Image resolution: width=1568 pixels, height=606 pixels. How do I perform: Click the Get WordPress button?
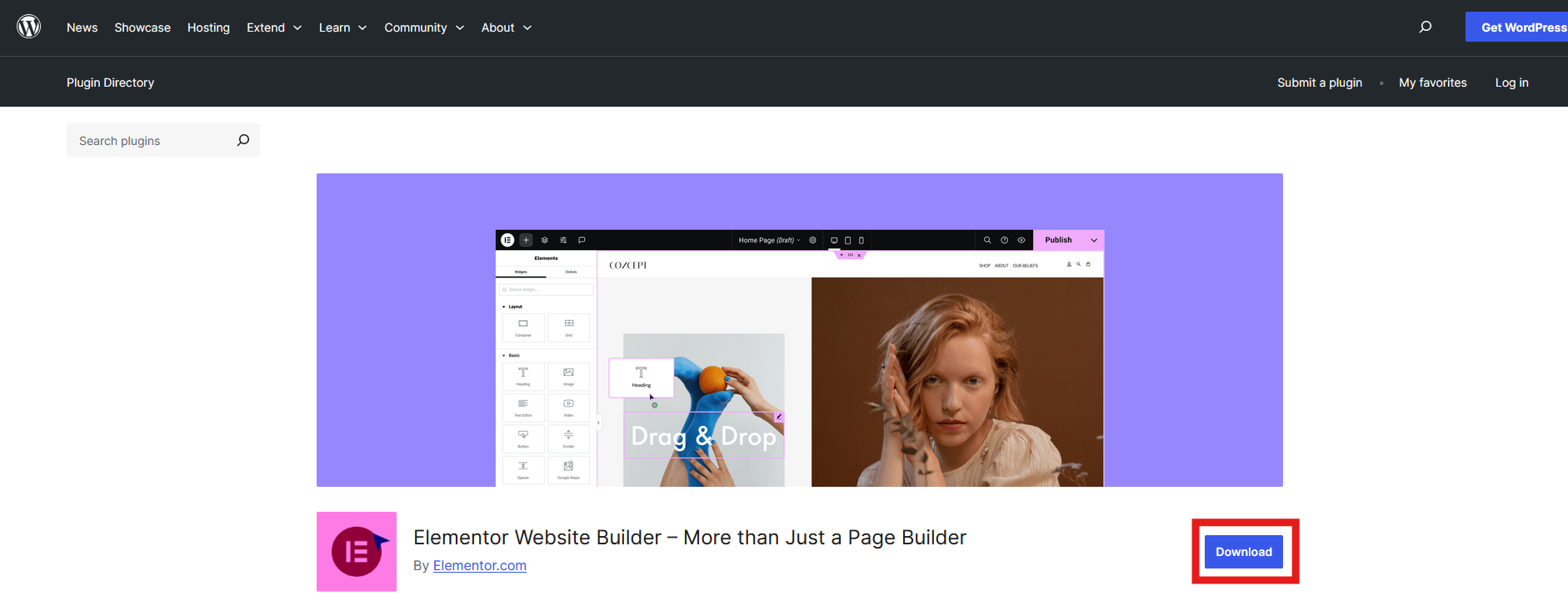click(x=1517, y=28)
